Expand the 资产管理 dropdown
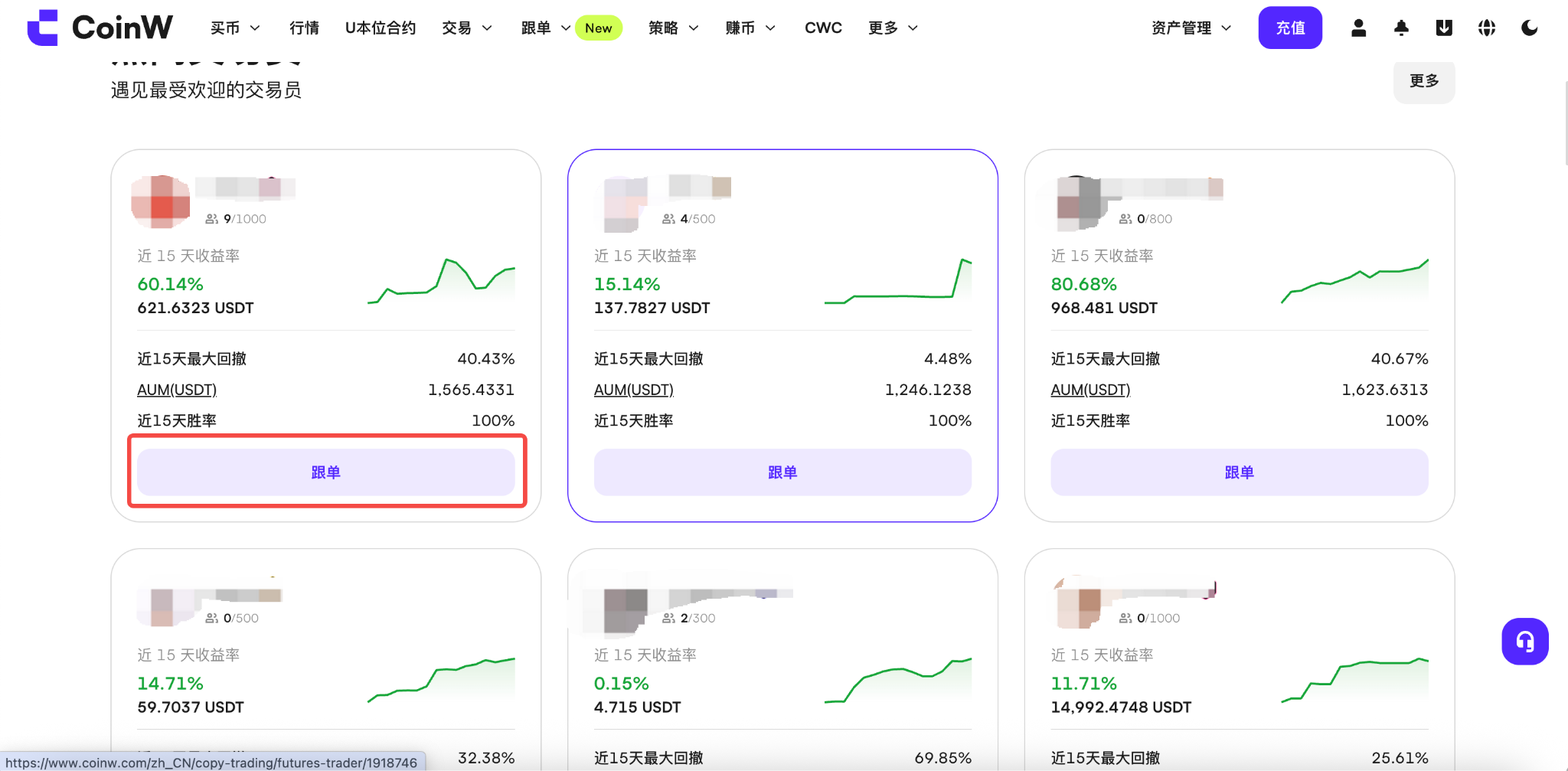This screenshot has width=1568, height=771. click(1191, 28)
